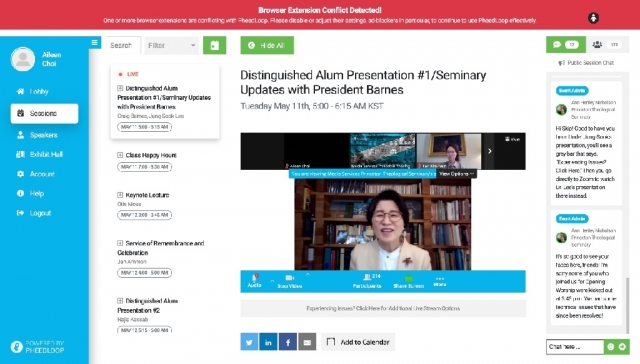Click the accessibility icon in red banner
This screenshot has height=364, width=640.
point(593,18)
